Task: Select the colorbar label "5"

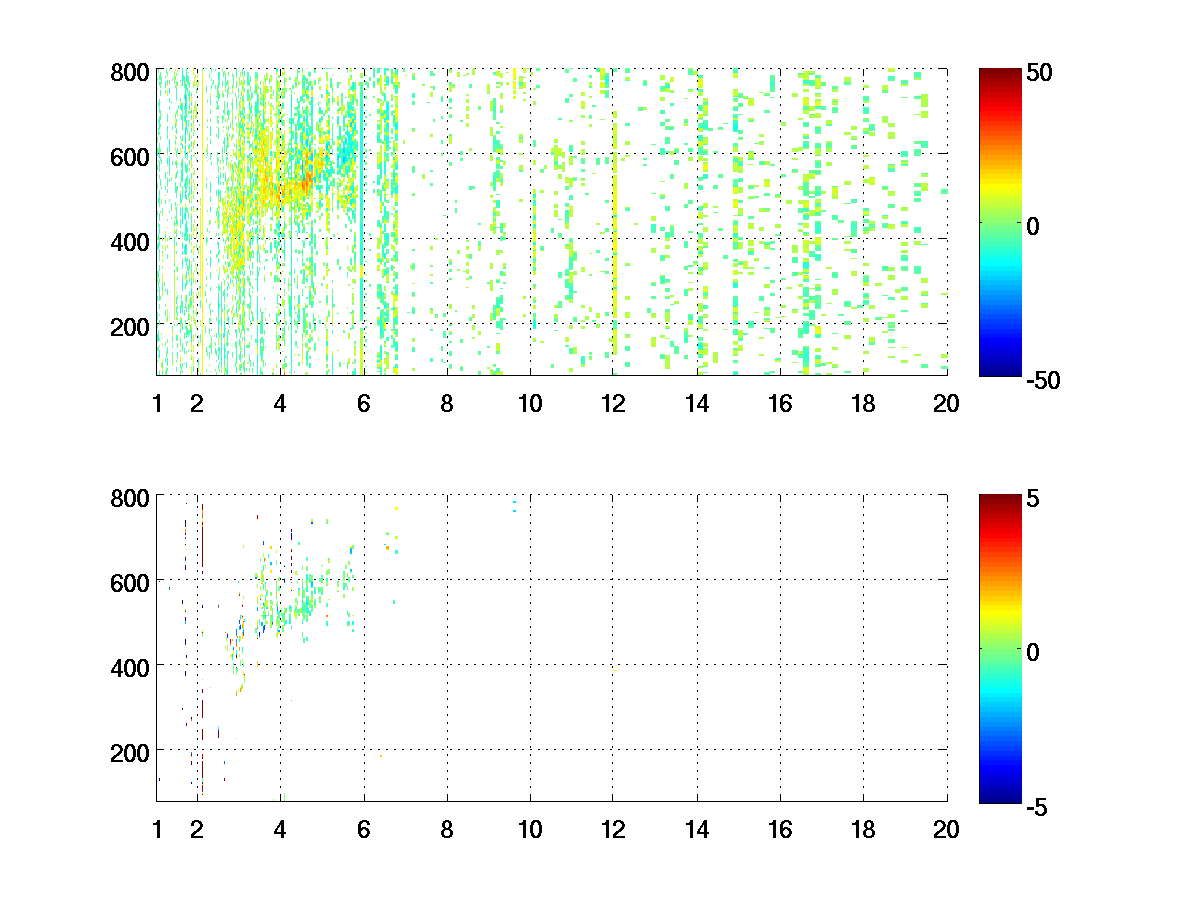Action: tap(1034, 498)
